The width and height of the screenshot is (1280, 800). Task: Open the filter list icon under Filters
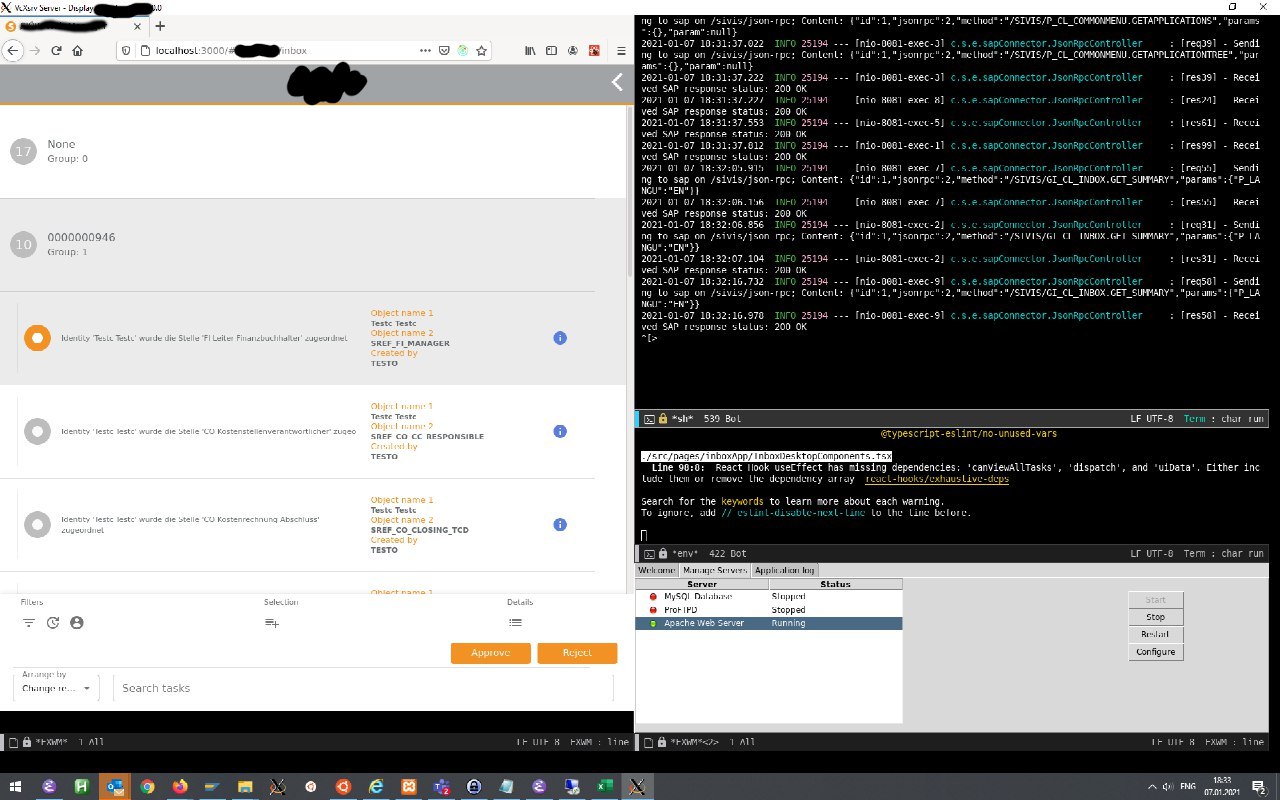(28, 623)
